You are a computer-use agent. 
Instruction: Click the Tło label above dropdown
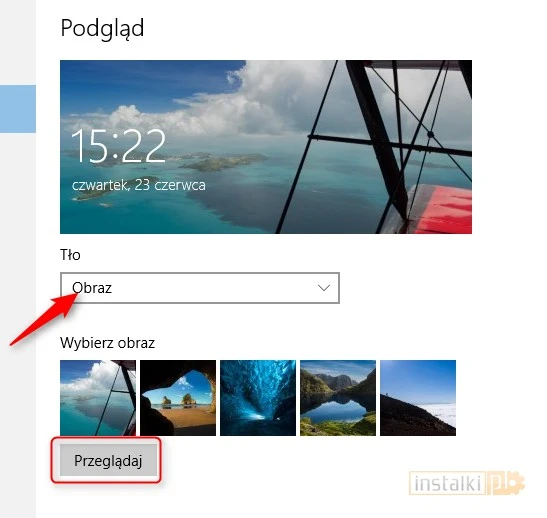tap(70, 255)
